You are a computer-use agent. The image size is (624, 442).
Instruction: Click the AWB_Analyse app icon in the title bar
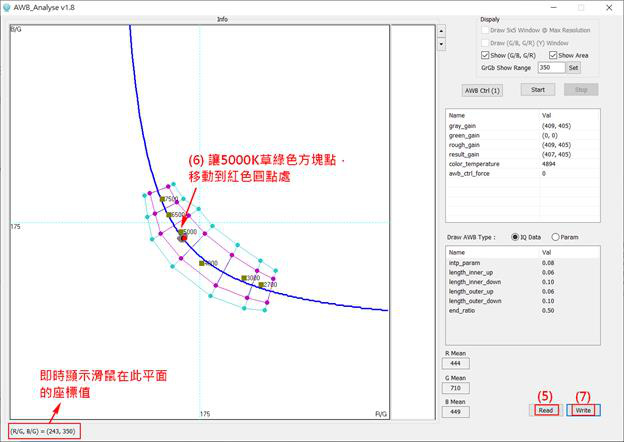(6, 7)
